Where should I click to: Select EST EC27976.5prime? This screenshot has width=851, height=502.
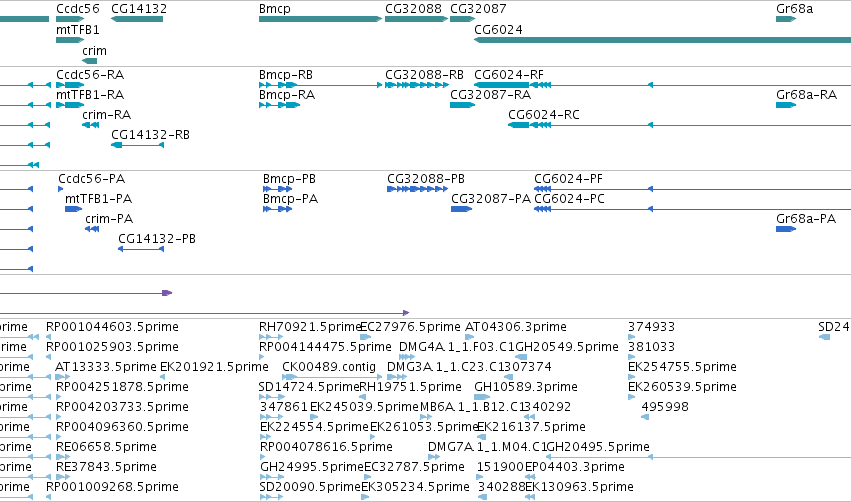410,327
